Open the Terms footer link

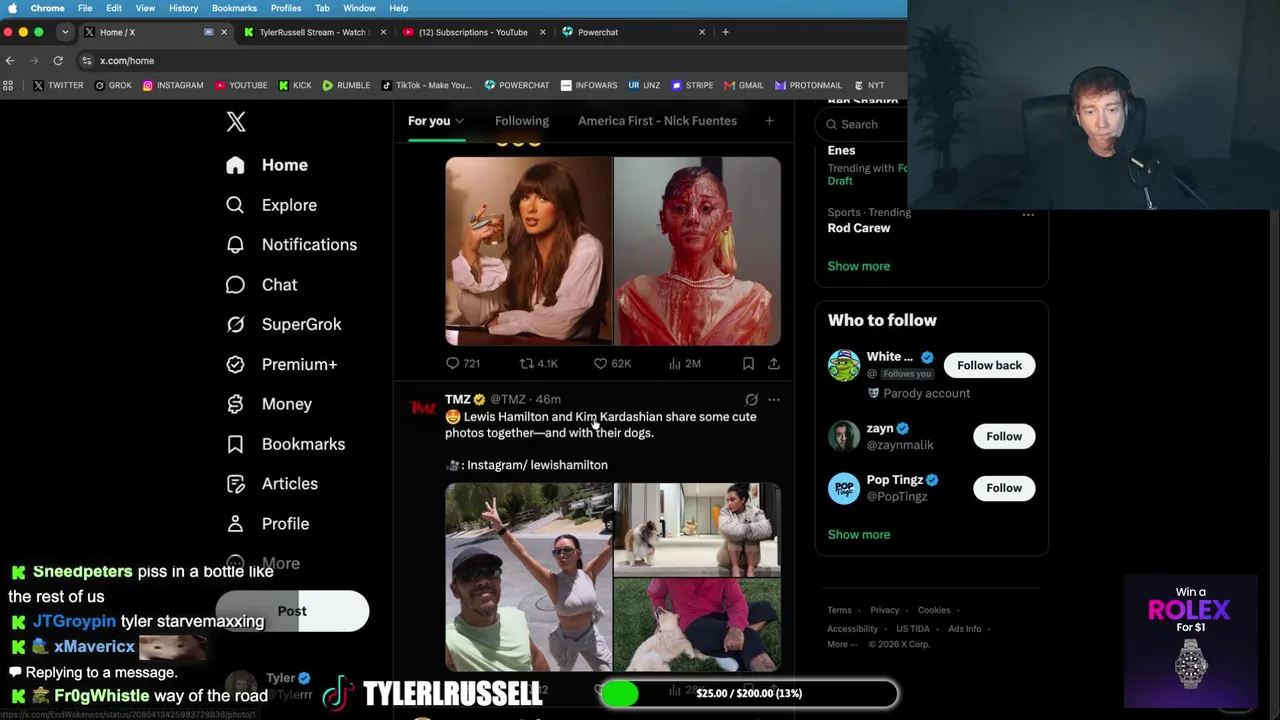(839, 610)
